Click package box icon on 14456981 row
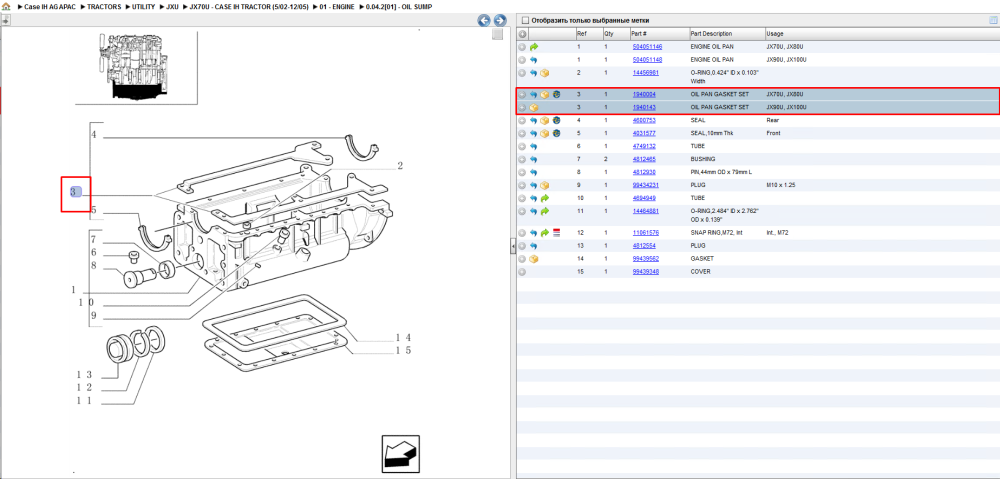Image resolution: width=1000 pixels, height=479 pixels. point(545,73)
